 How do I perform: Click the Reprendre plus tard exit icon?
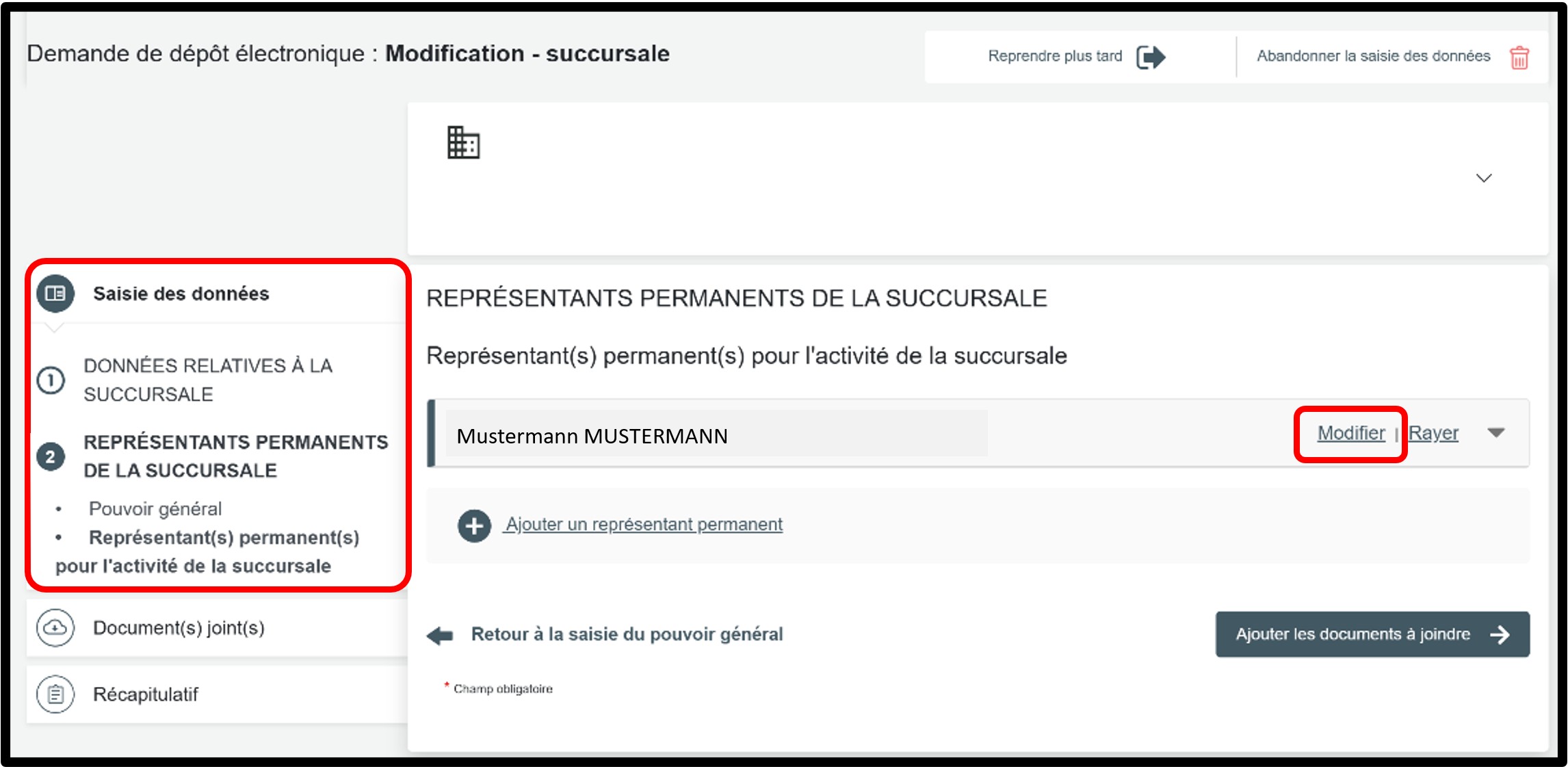coord(1150,57)
